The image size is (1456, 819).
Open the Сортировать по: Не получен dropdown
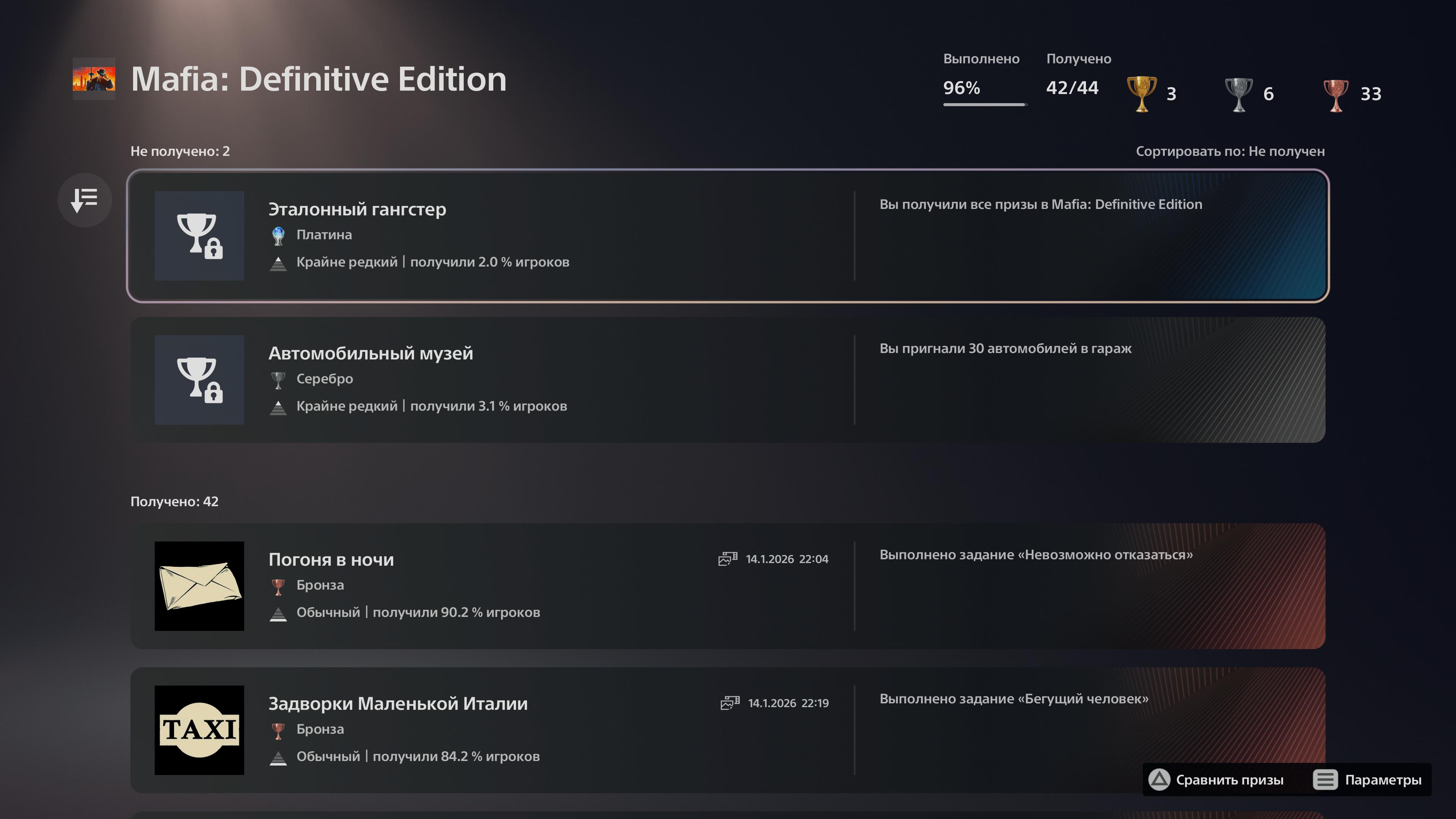[x=1230, y=152]
